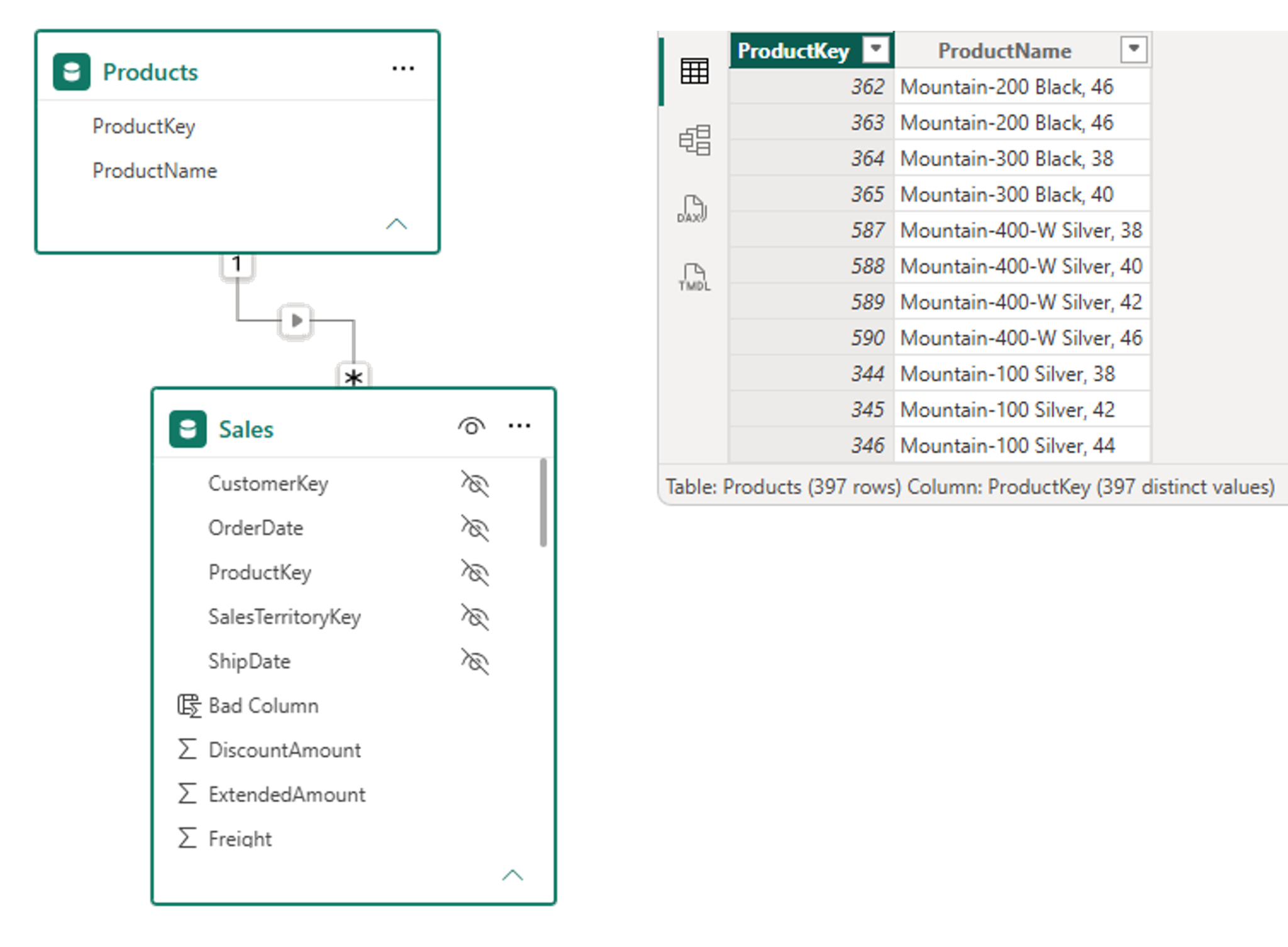Open Sales table more options menu

point(519,426)
